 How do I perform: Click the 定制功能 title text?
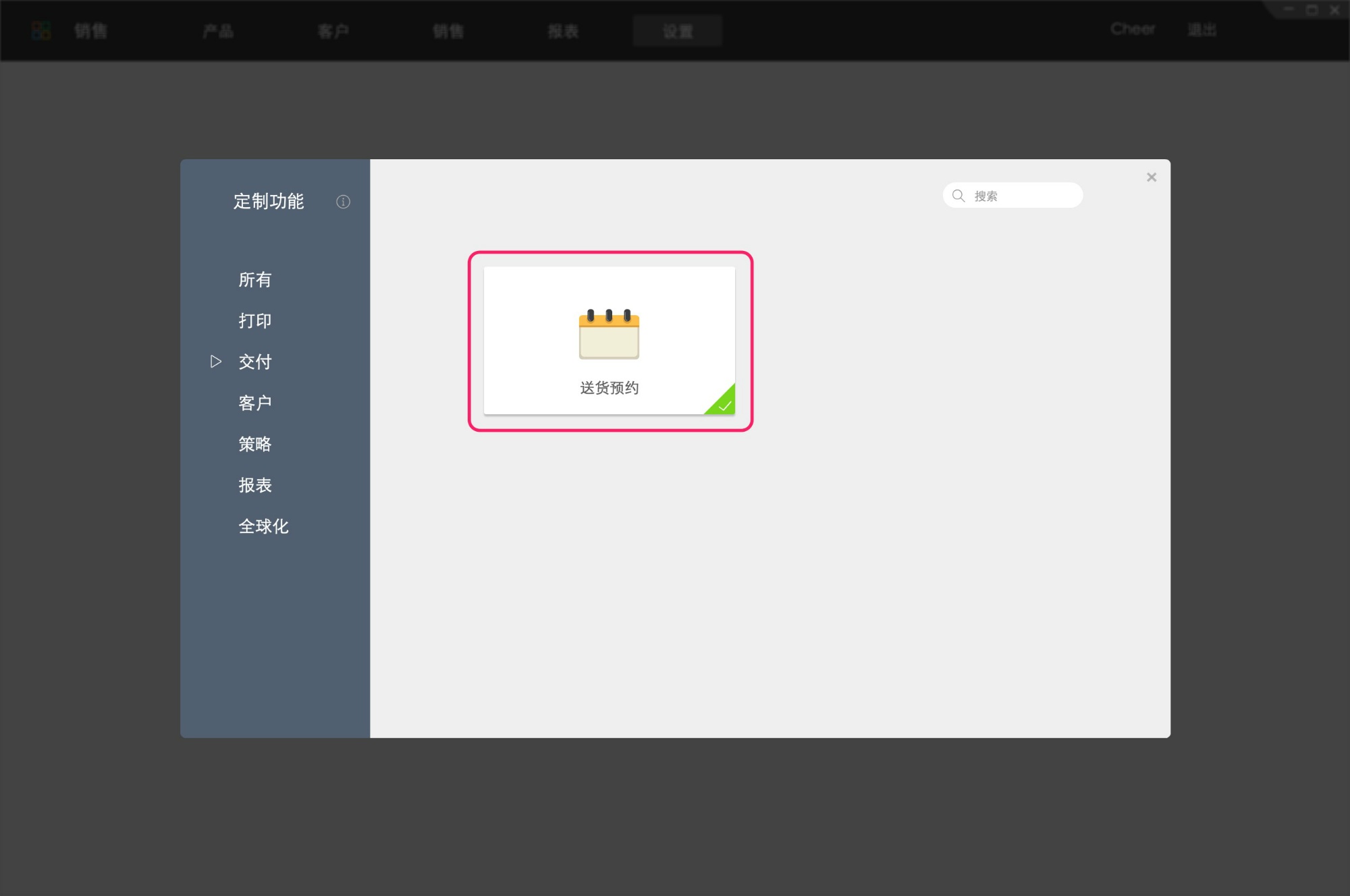(x=269, y=202)
